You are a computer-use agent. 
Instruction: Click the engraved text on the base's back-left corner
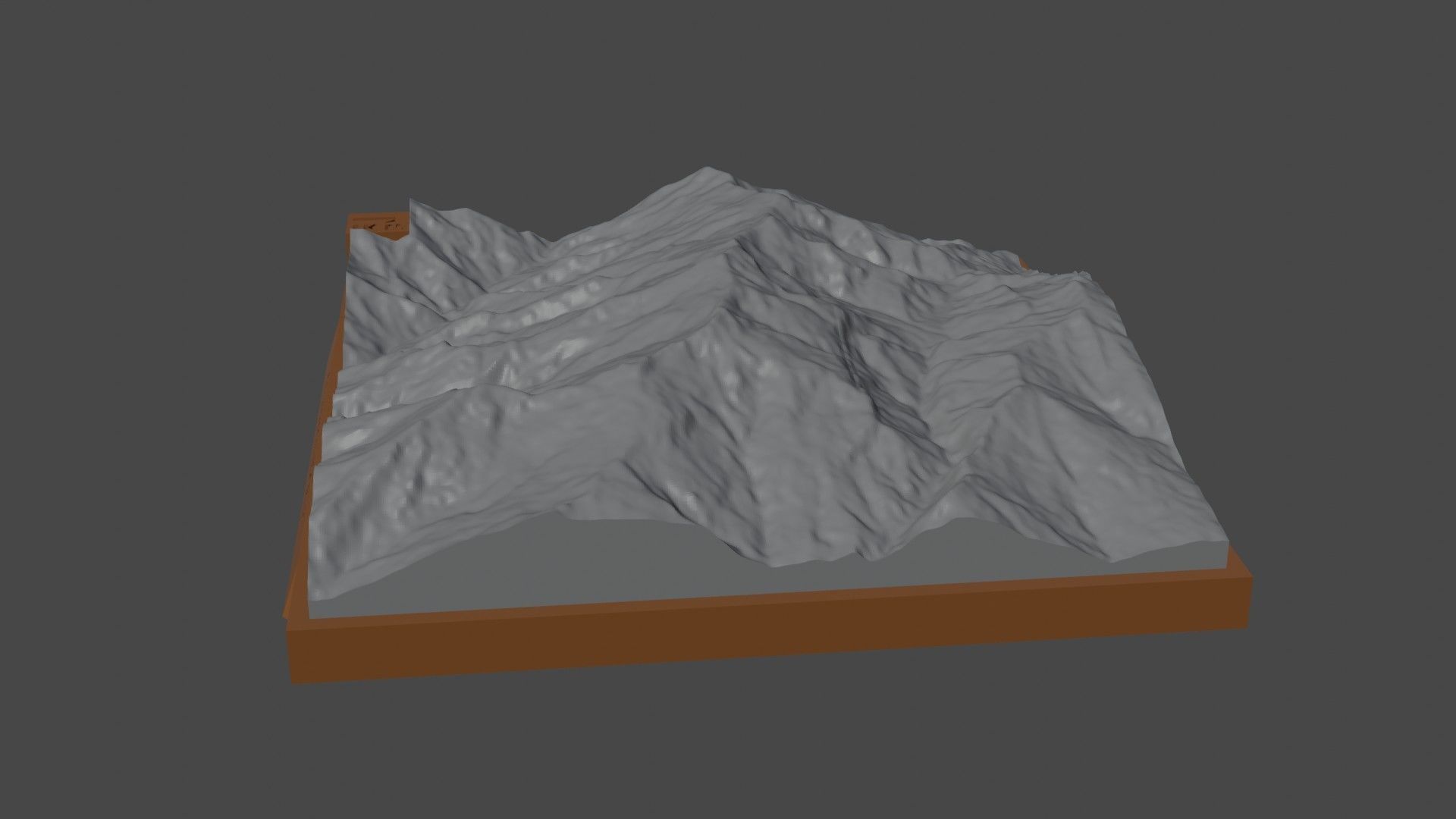(x=379, y=225)
